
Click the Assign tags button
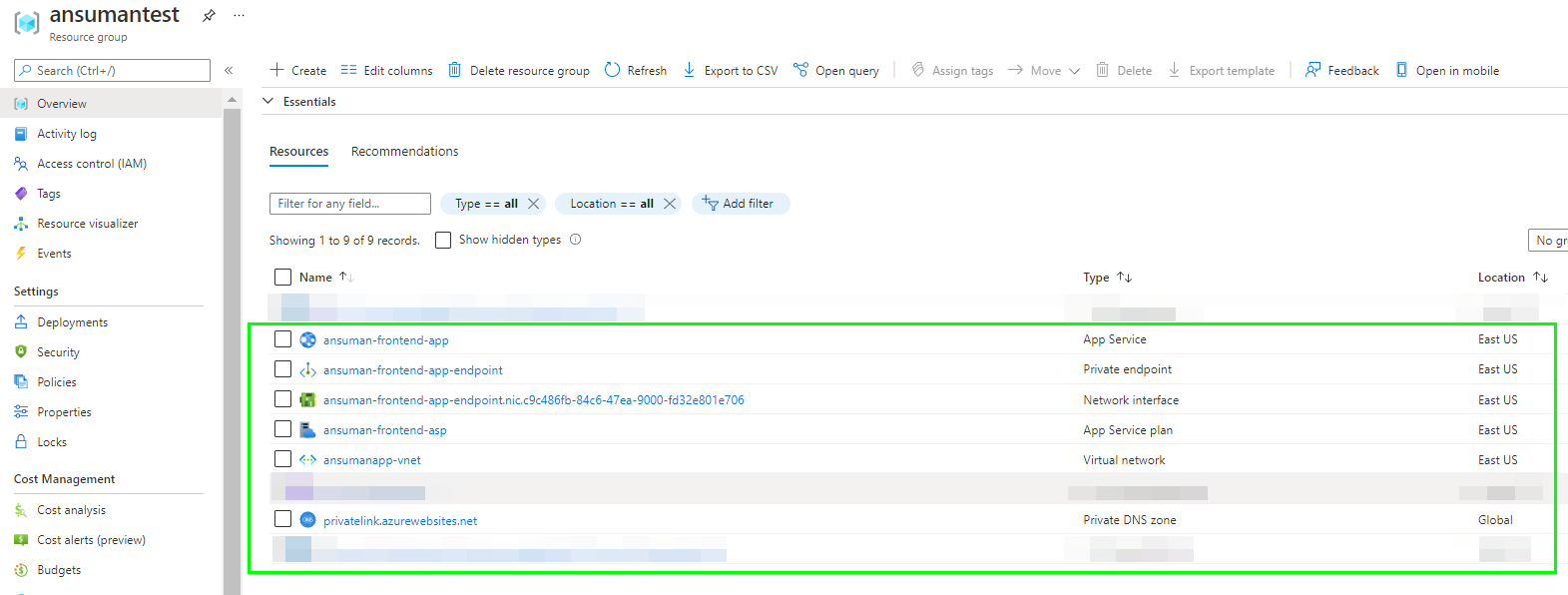coord(952,71)
